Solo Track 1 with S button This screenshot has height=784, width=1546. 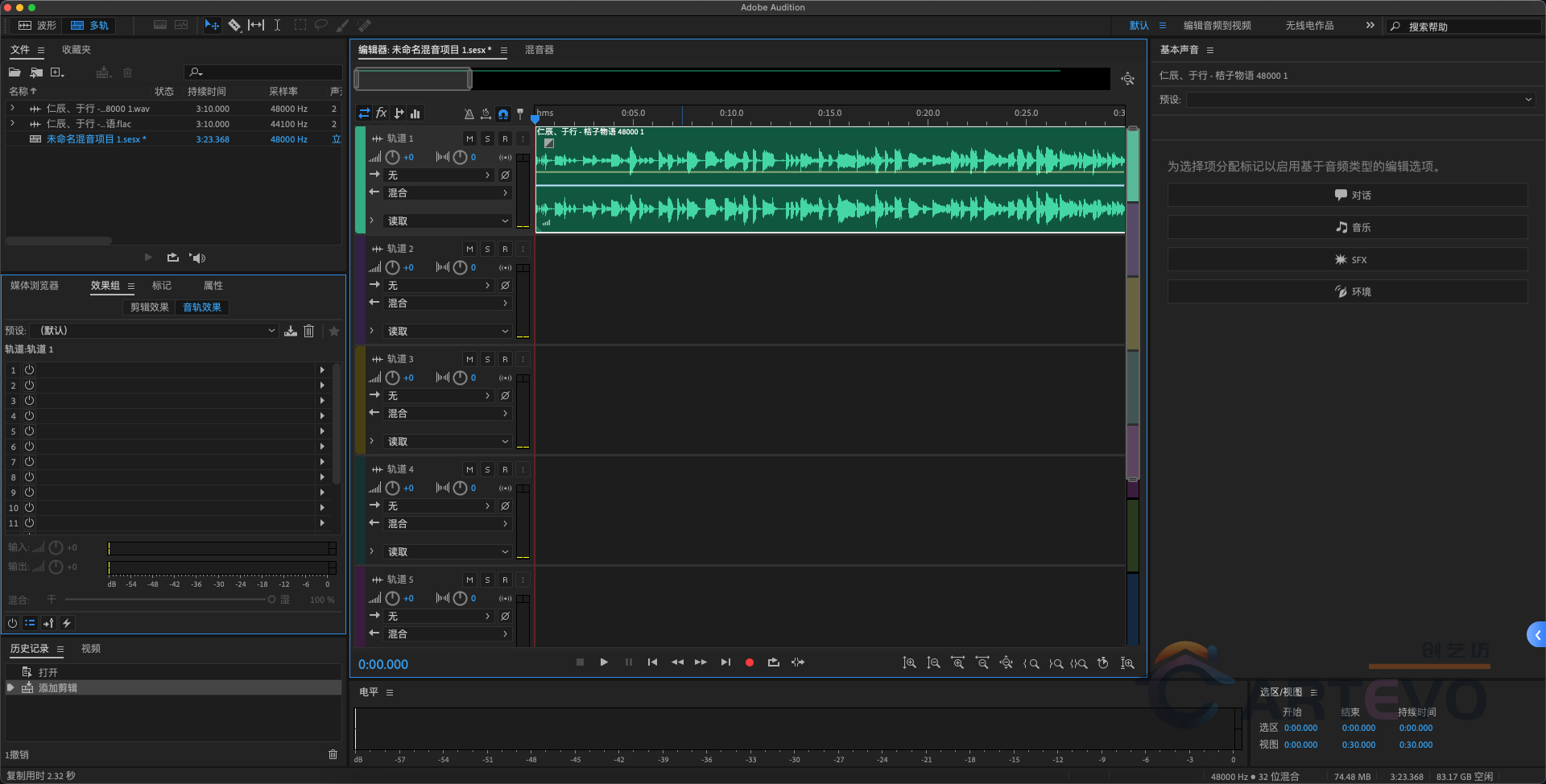point(487,138)
